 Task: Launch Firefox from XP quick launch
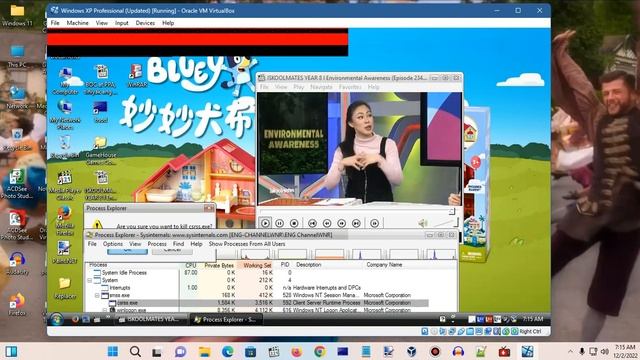pos(76,320)
